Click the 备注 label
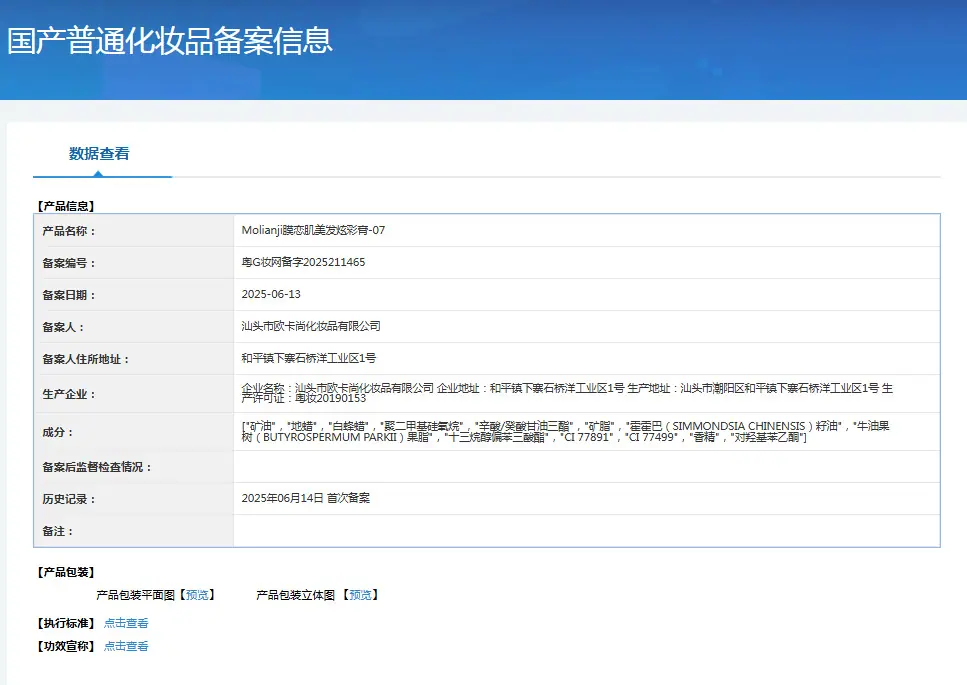The width and height of the screenshot is (967, 685). pyautogui.click(x=57, y=531)
